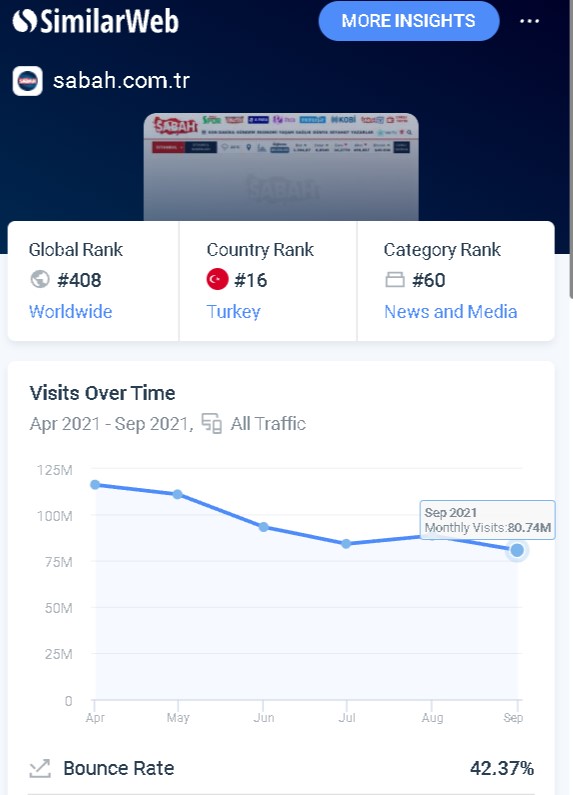Click the Bounce Rate trend icon
Screen dimensions: 573x795
[40, 768]
